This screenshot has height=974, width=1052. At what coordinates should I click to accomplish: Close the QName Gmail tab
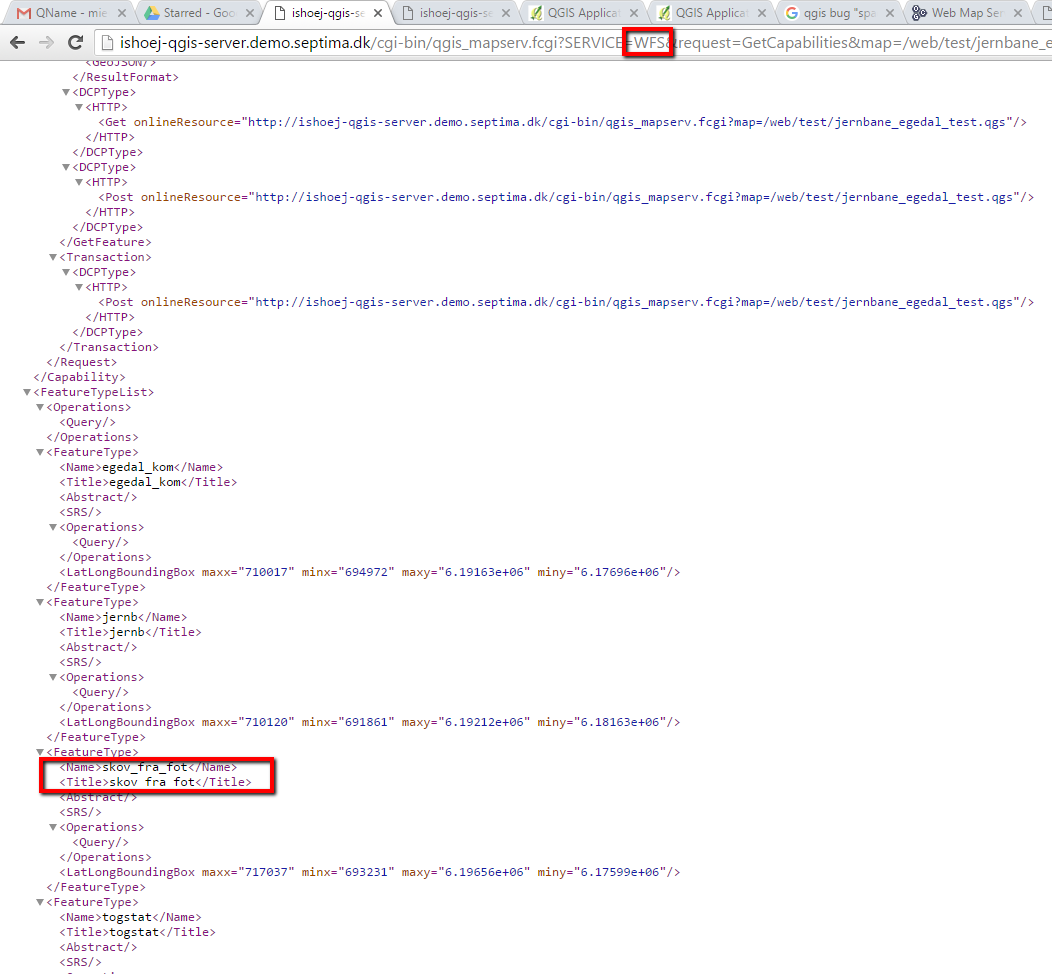[121, 13]
